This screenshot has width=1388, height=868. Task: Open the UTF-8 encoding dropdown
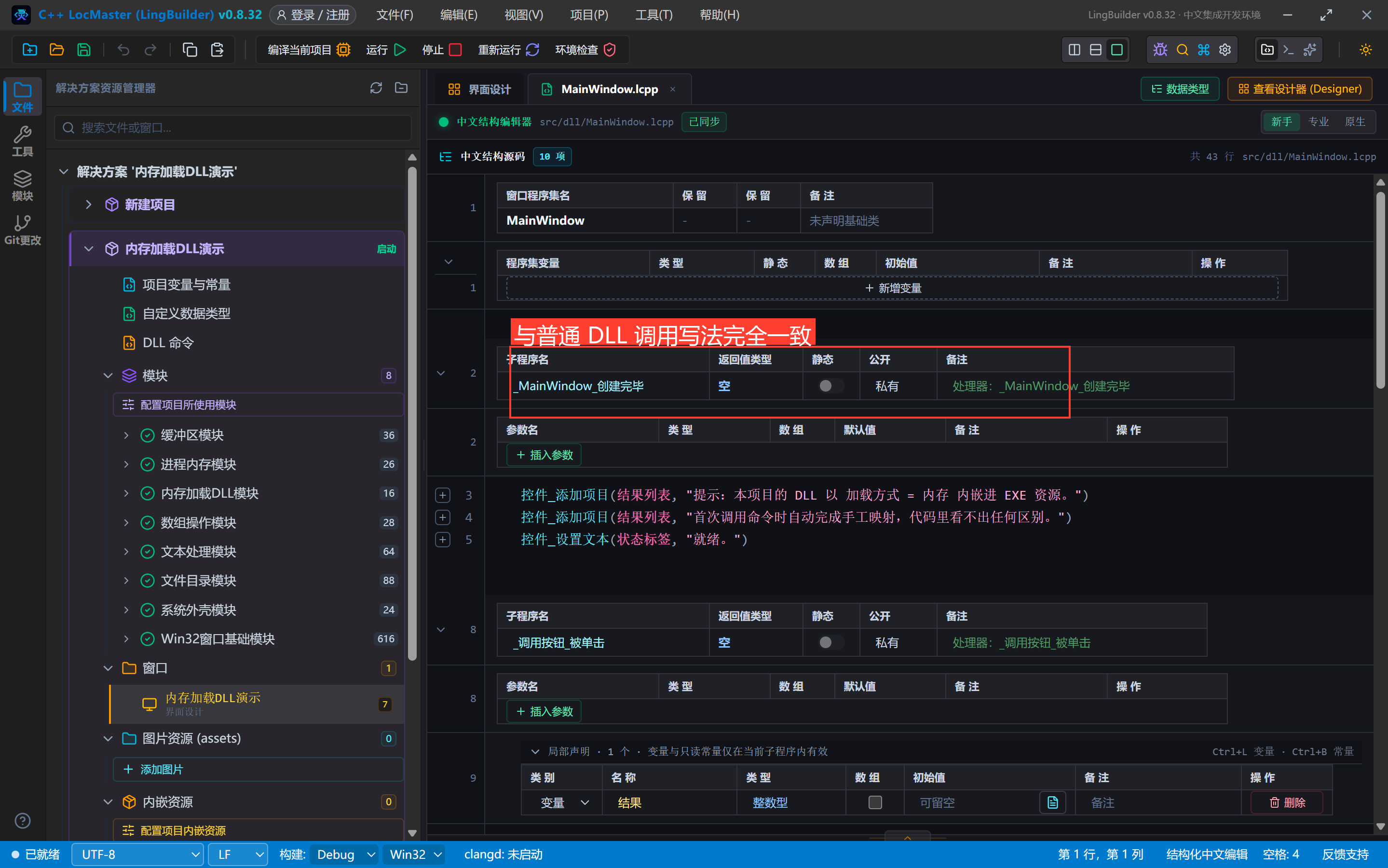click(137, 854)
